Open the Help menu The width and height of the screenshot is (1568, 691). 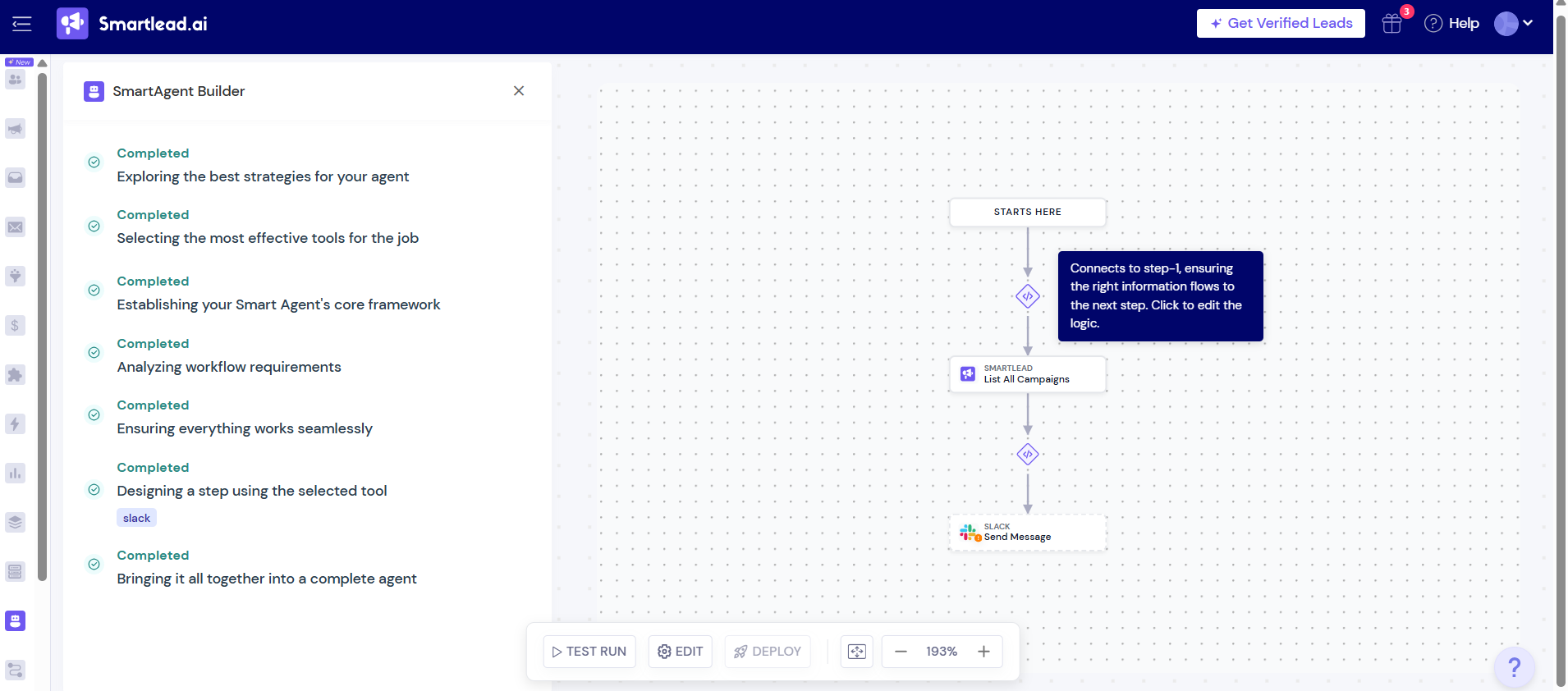pyautogui.click(x=1452, y=24)
